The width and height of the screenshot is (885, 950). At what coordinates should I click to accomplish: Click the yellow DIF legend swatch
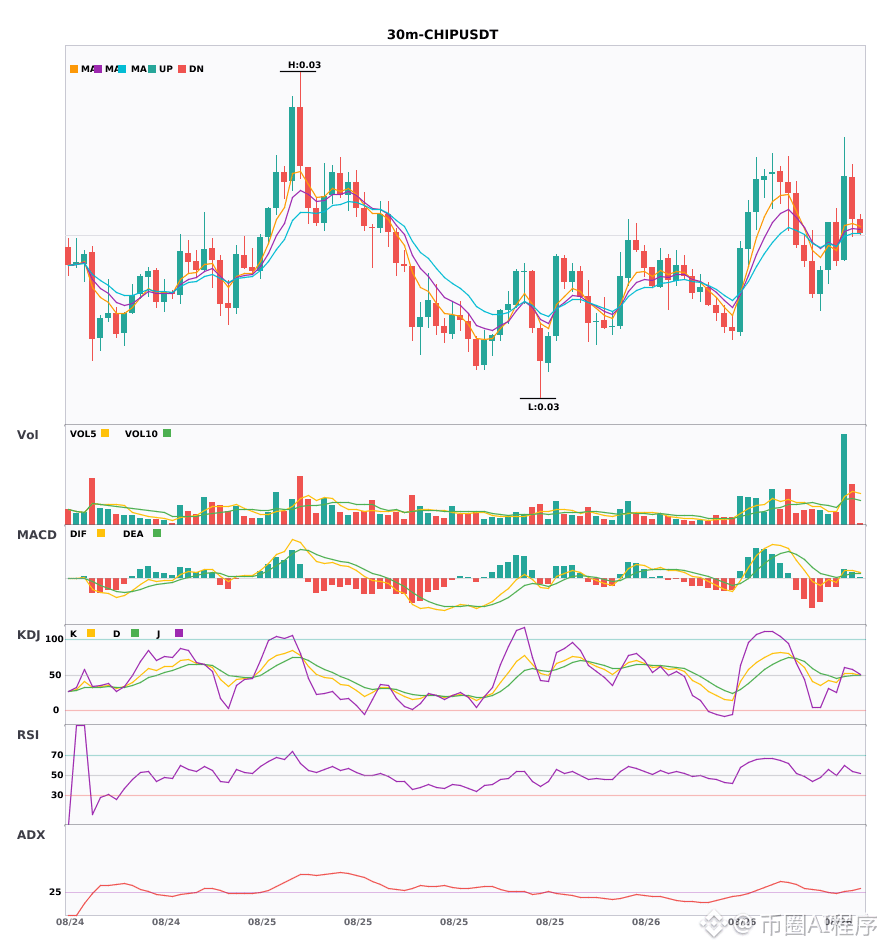101,533
